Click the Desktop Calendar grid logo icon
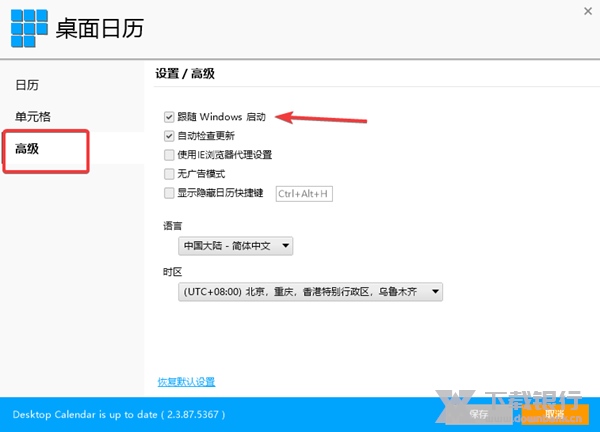 [x=29, y=27]
